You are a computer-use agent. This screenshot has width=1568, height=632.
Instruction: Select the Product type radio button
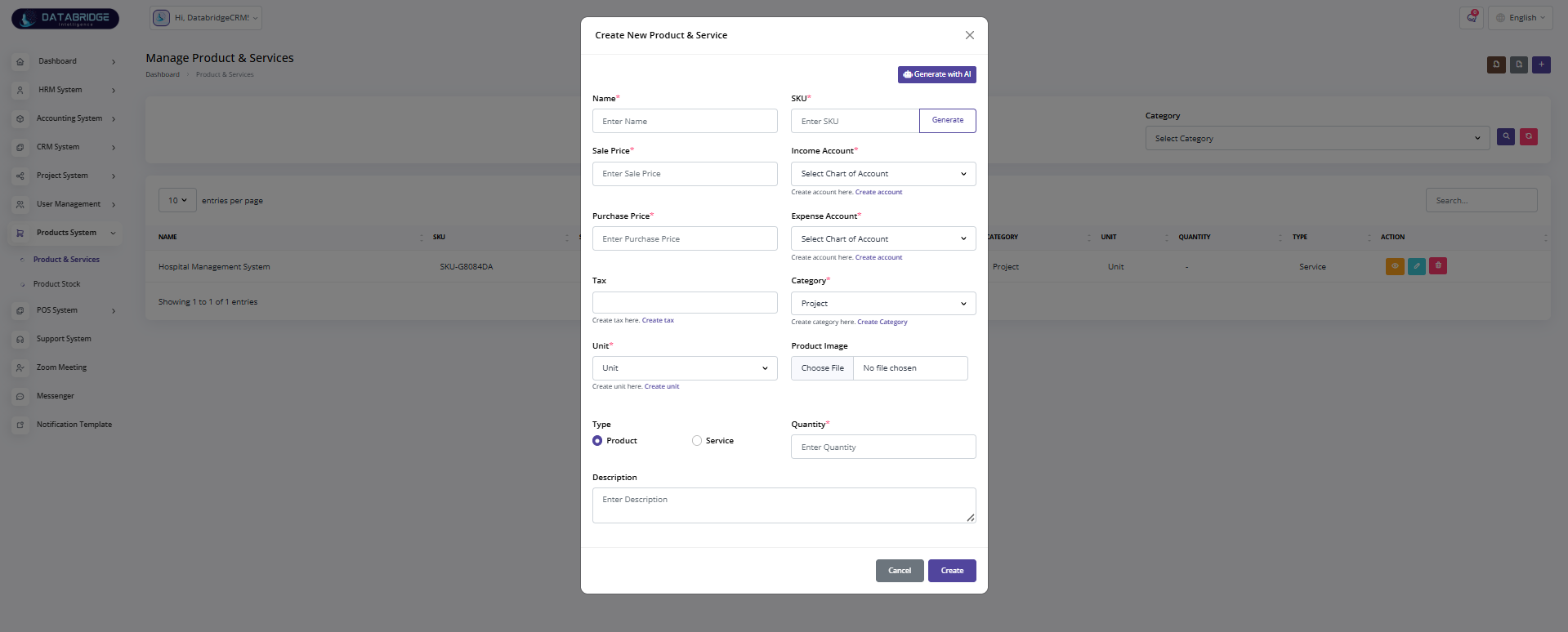click(597, 441)
